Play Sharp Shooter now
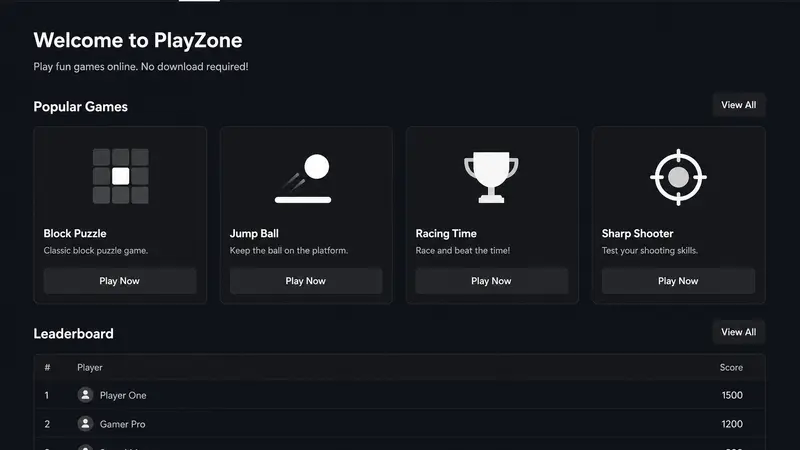 pyautogui.click(x=678, y=281)
